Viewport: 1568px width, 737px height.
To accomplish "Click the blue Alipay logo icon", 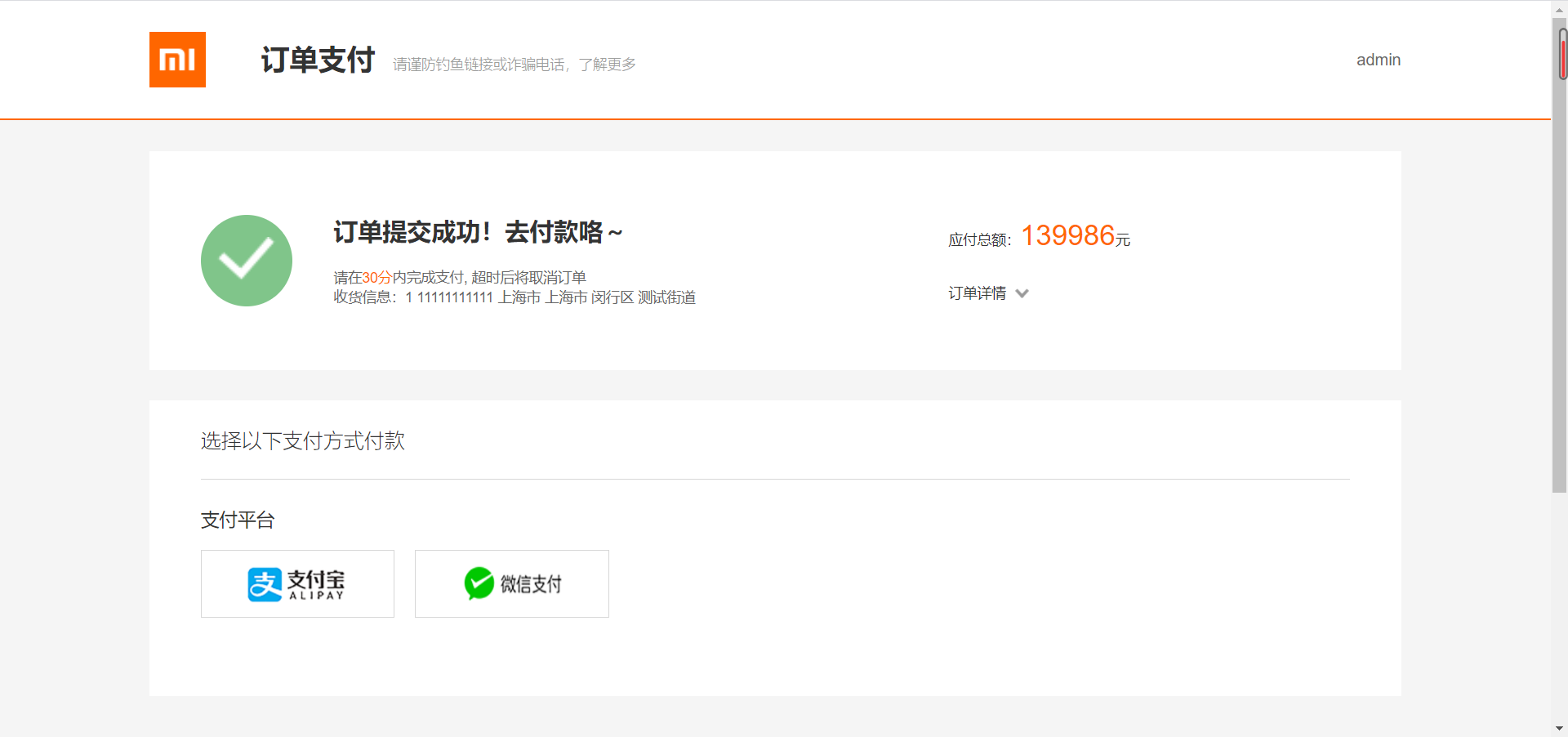I will coord(265,584).
